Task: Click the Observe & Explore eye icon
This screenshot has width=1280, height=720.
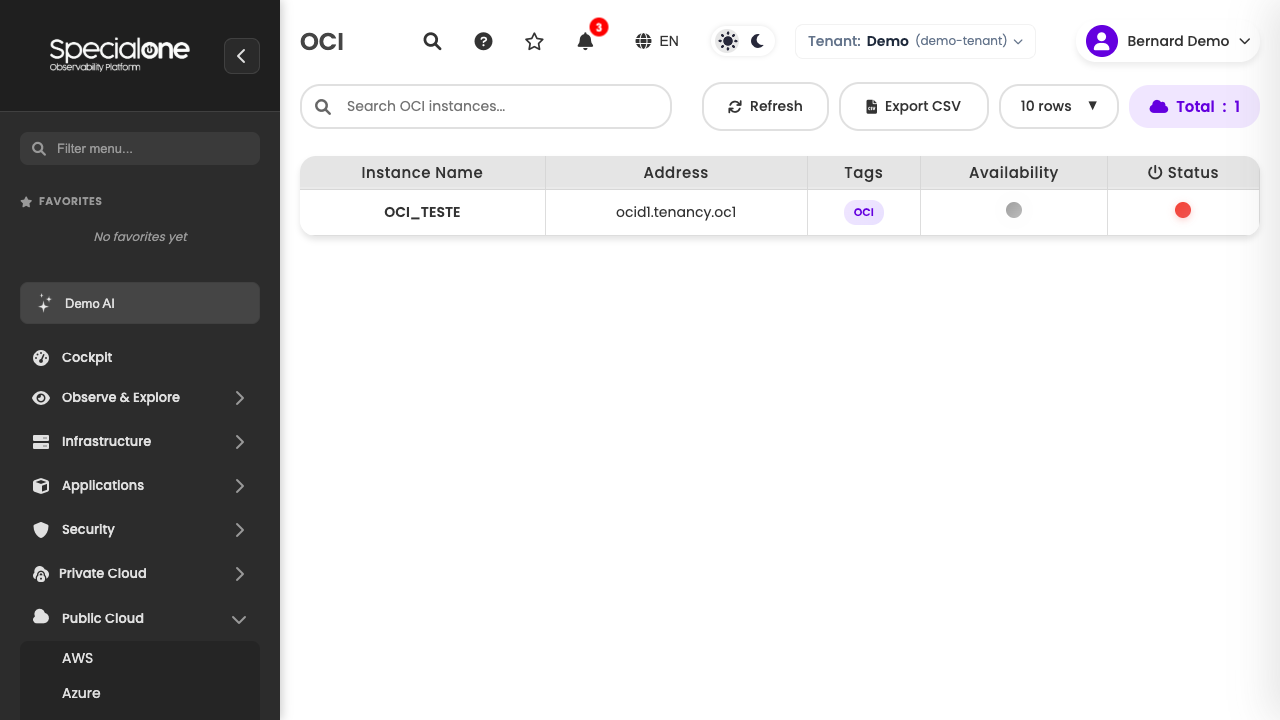Action: [41, 398]
